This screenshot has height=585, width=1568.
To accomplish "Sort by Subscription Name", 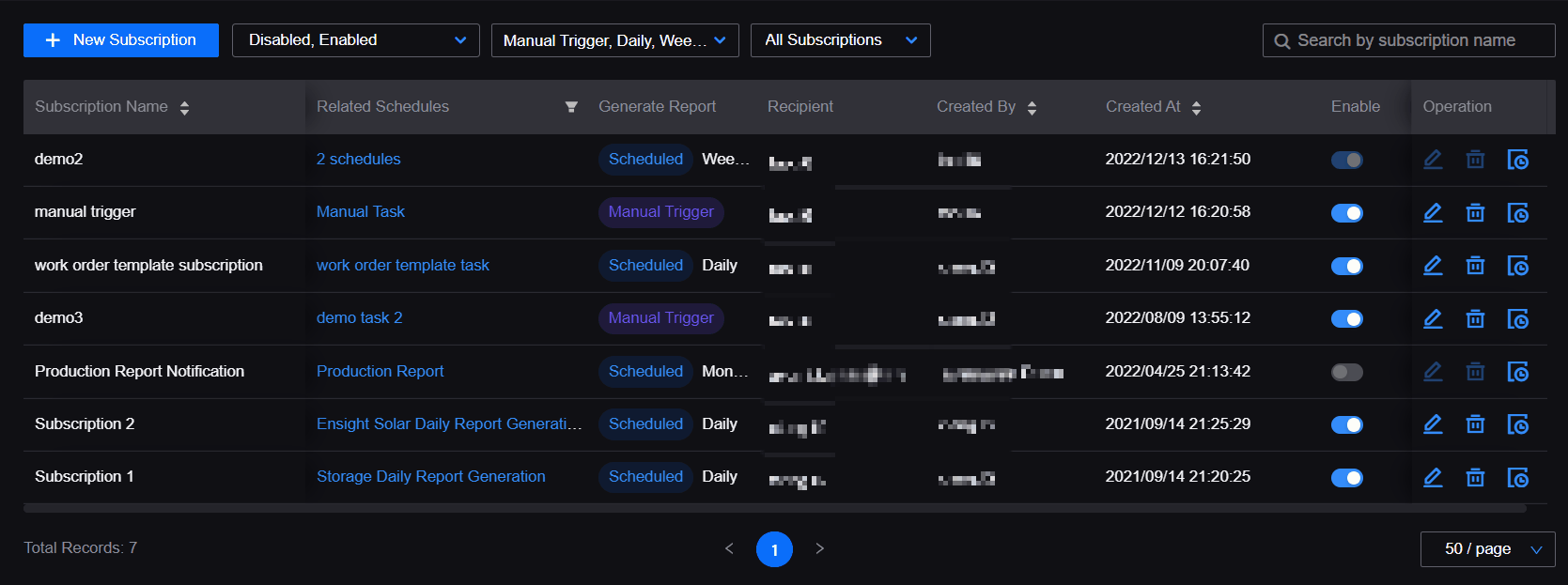I will [x=184, y=107].
